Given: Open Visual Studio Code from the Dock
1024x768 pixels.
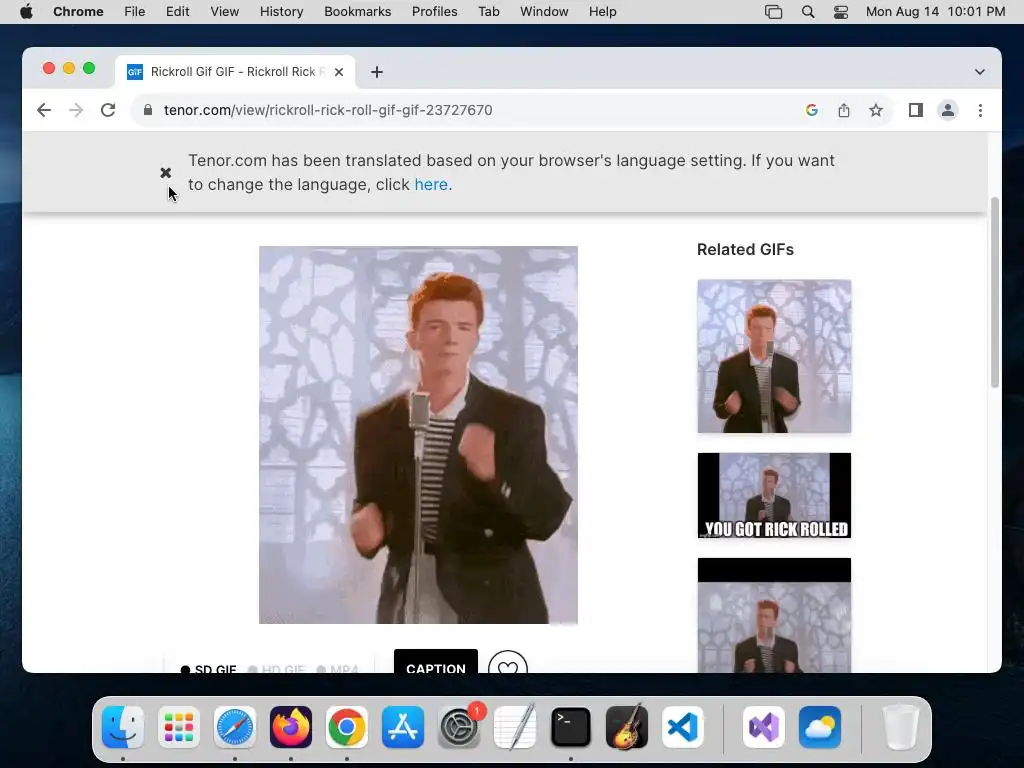Looking at the screenshot, I should tap(682, 727).
